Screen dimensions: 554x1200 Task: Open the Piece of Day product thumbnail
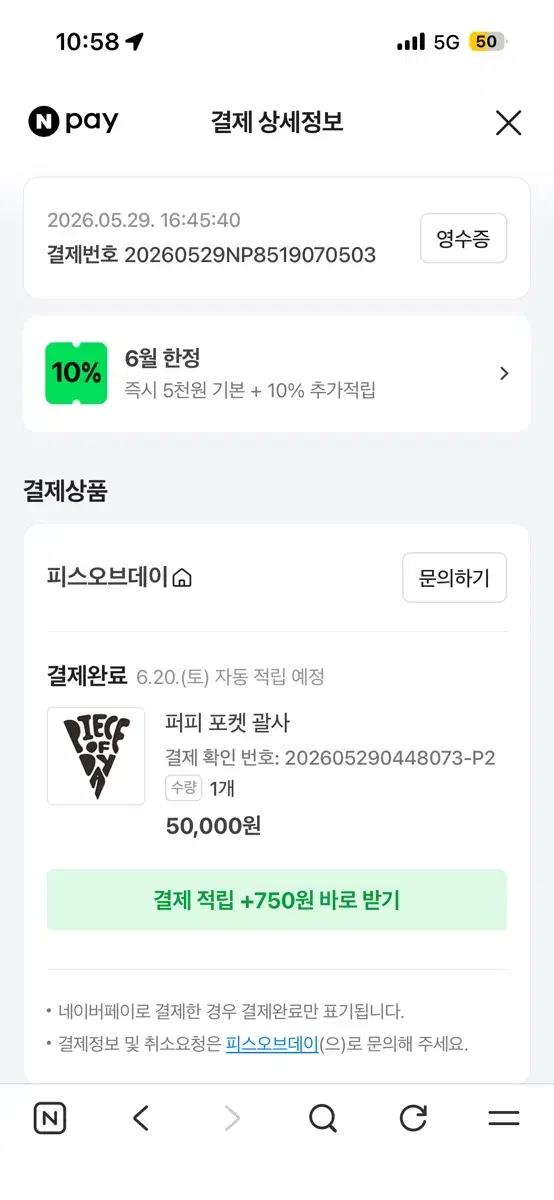click(x=96, y=756)
